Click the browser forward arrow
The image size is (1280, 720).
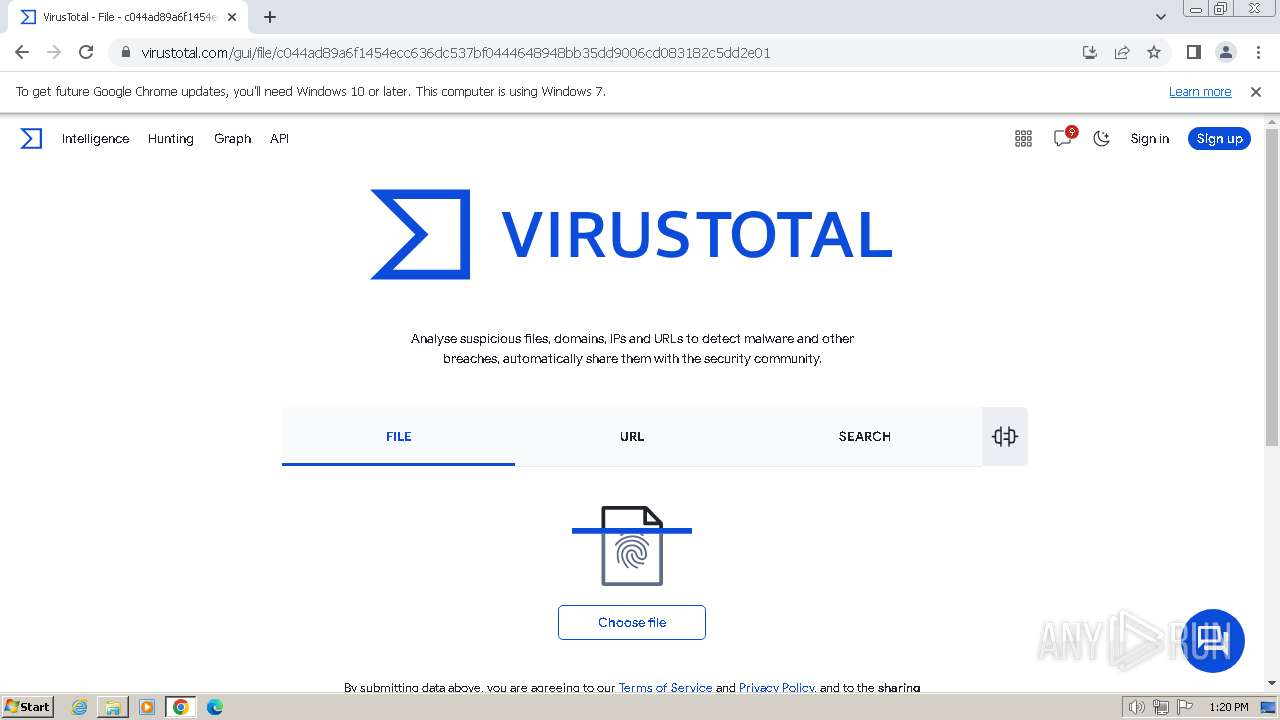(54, 53)
